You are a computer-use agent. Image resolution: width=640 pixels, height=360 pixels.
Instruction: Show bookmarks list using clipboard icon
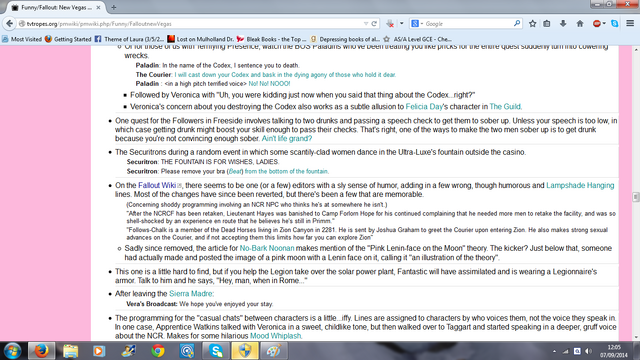click(x=547, y=24)
